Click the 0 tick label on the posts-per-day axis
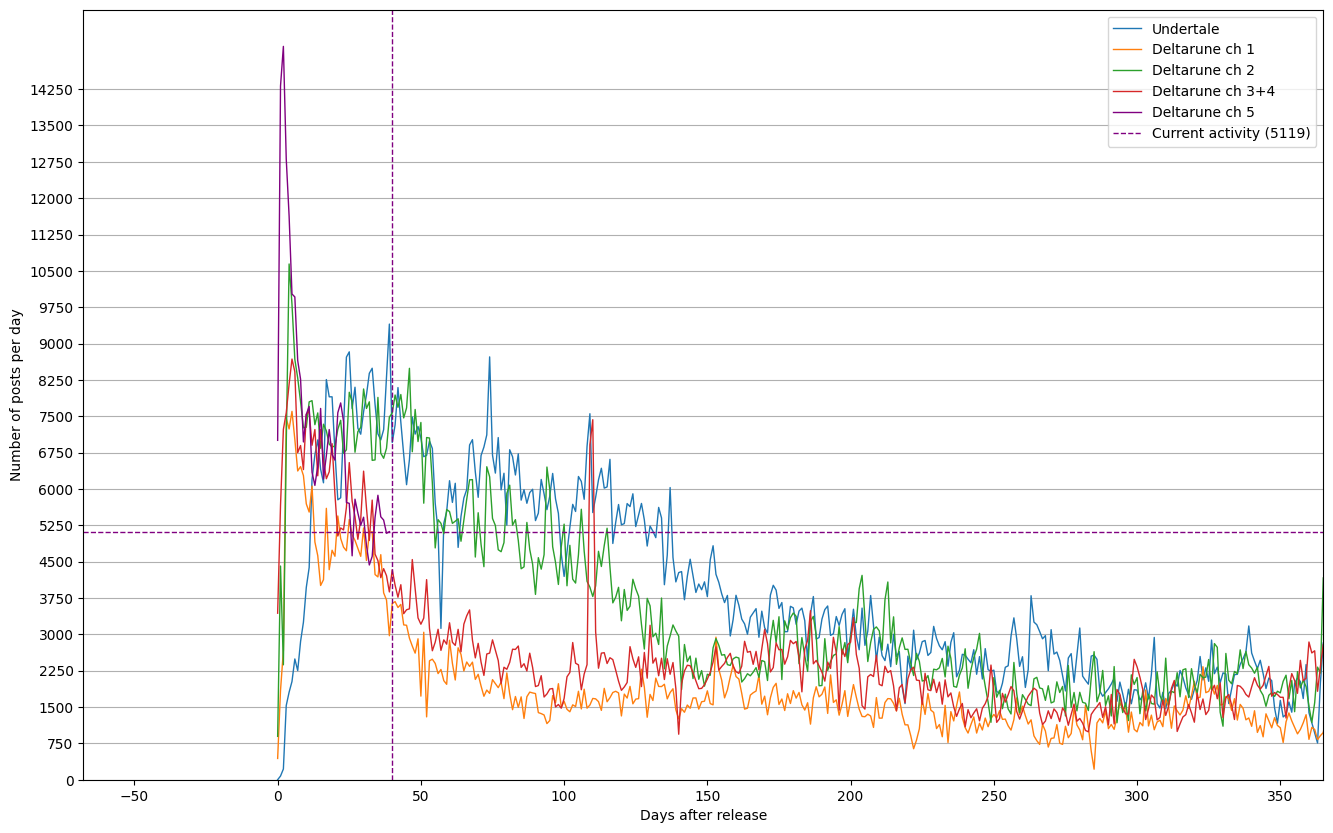Image resolution: width=1333 pixels, height=833 pixels. coord(71,780)
